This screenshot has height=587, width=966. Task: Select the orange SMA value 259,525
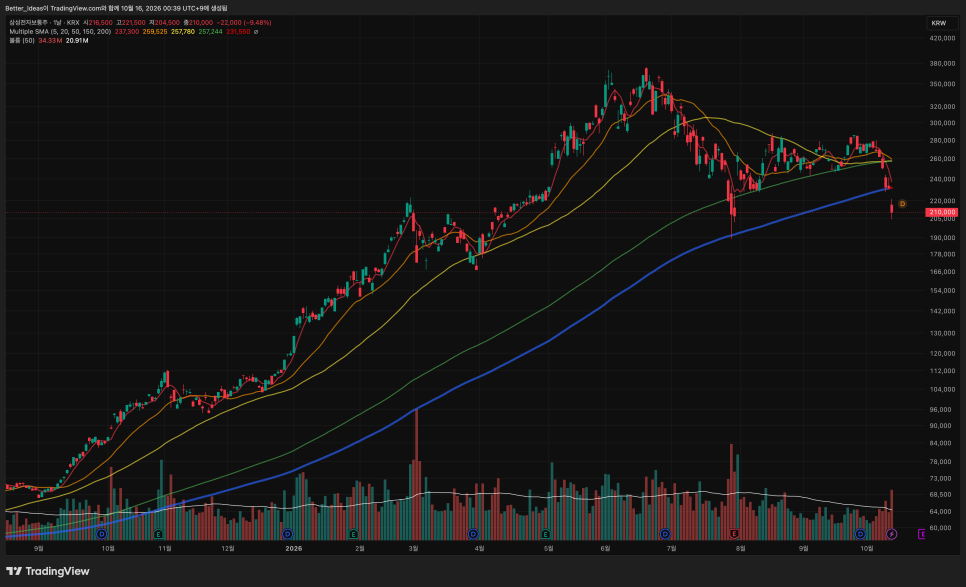155,31
